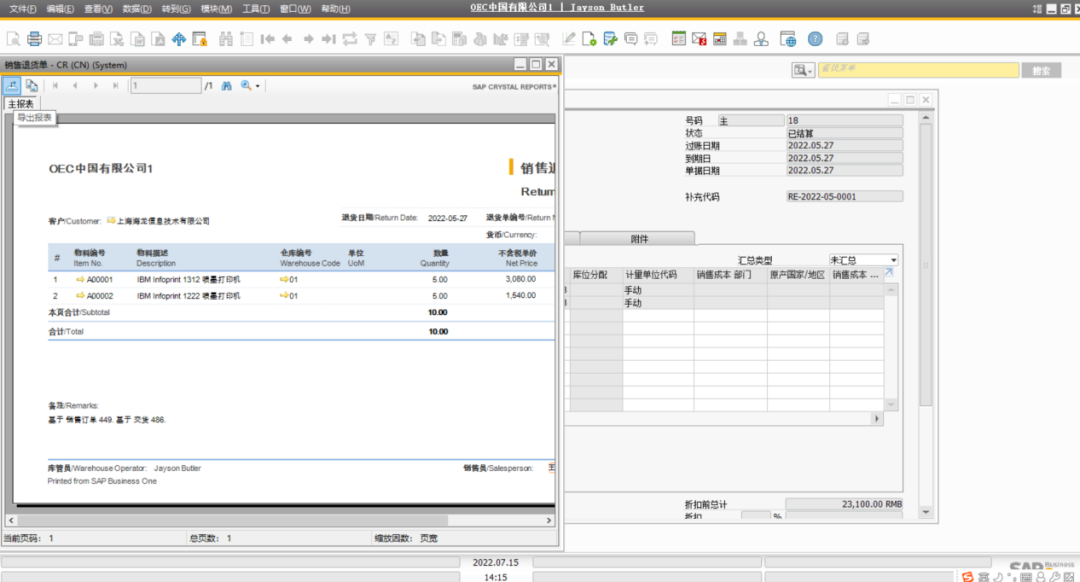Open the search type dropdown beside search field
The width and height of the screenshot is (1080, 582).
(x=802, y=70)
